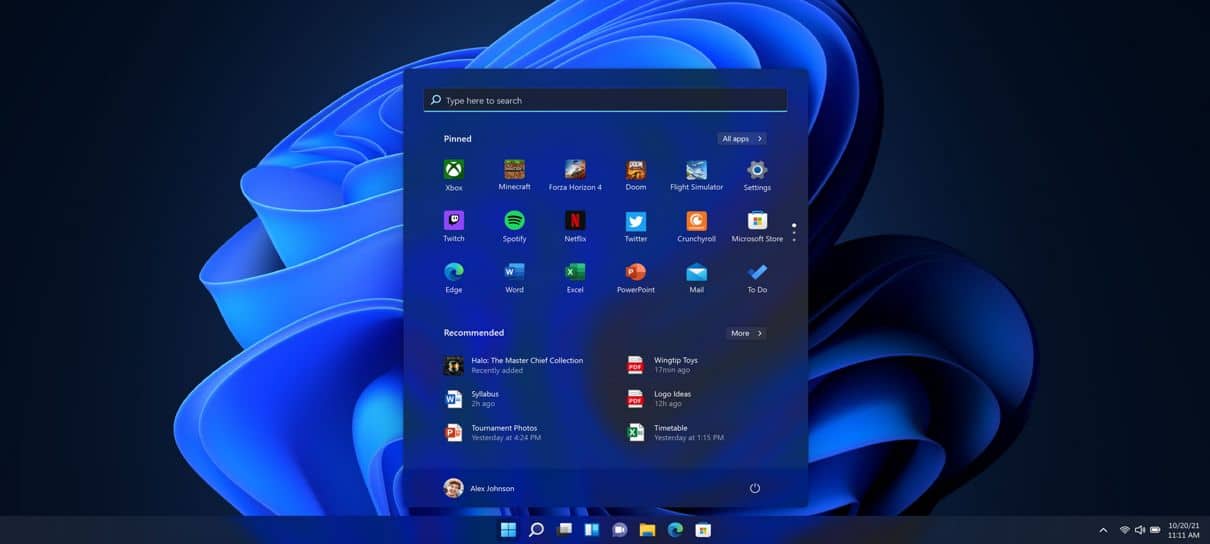This screenshot has height=544, width=1210.
Task: Show More recommended items
Action: pos(746,333)
